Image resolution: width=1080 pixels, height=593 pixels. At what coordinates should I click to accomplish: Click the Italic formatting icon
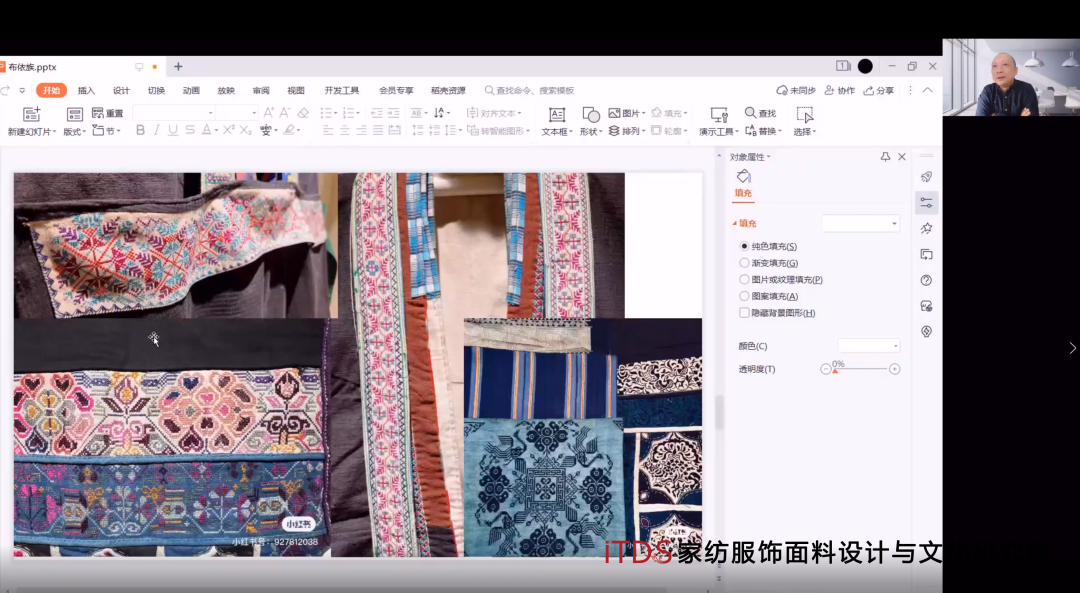tap(156, 130)
